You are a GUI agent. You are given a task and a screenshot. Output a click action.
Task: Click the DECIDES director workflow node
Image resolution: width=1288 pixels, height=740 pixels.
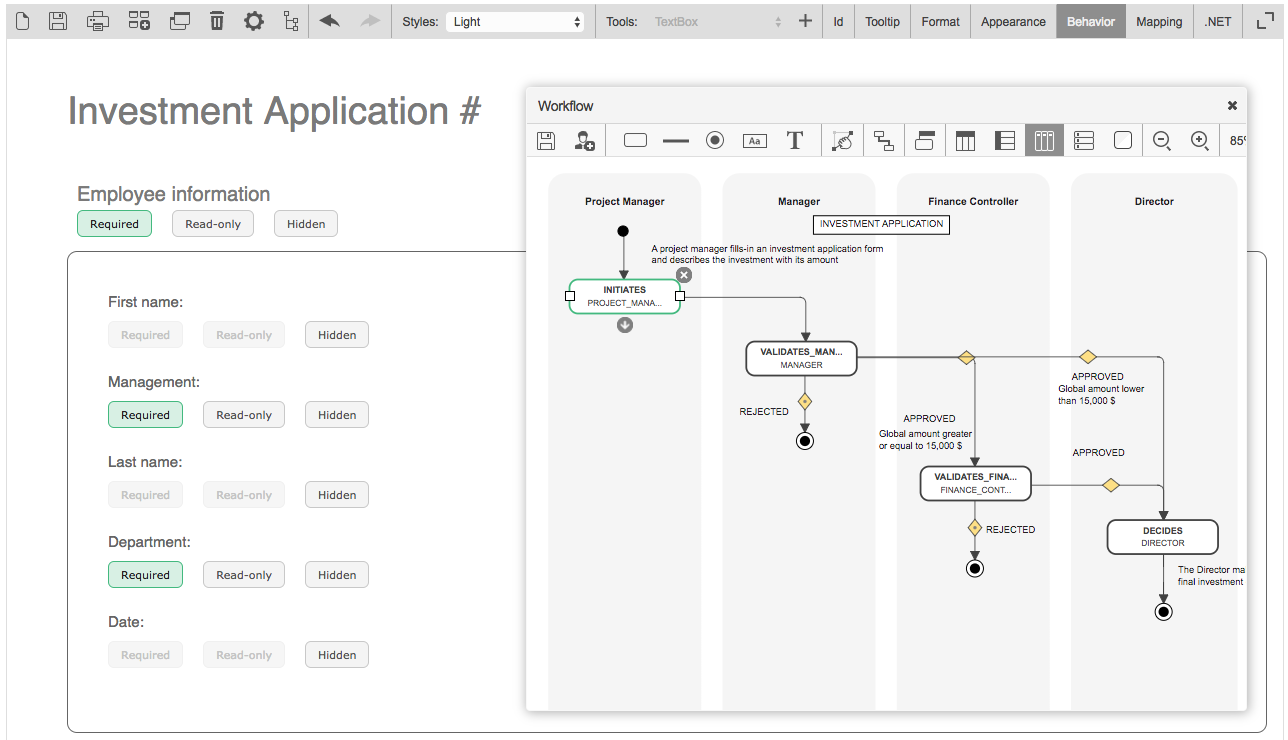(1162, 537)
